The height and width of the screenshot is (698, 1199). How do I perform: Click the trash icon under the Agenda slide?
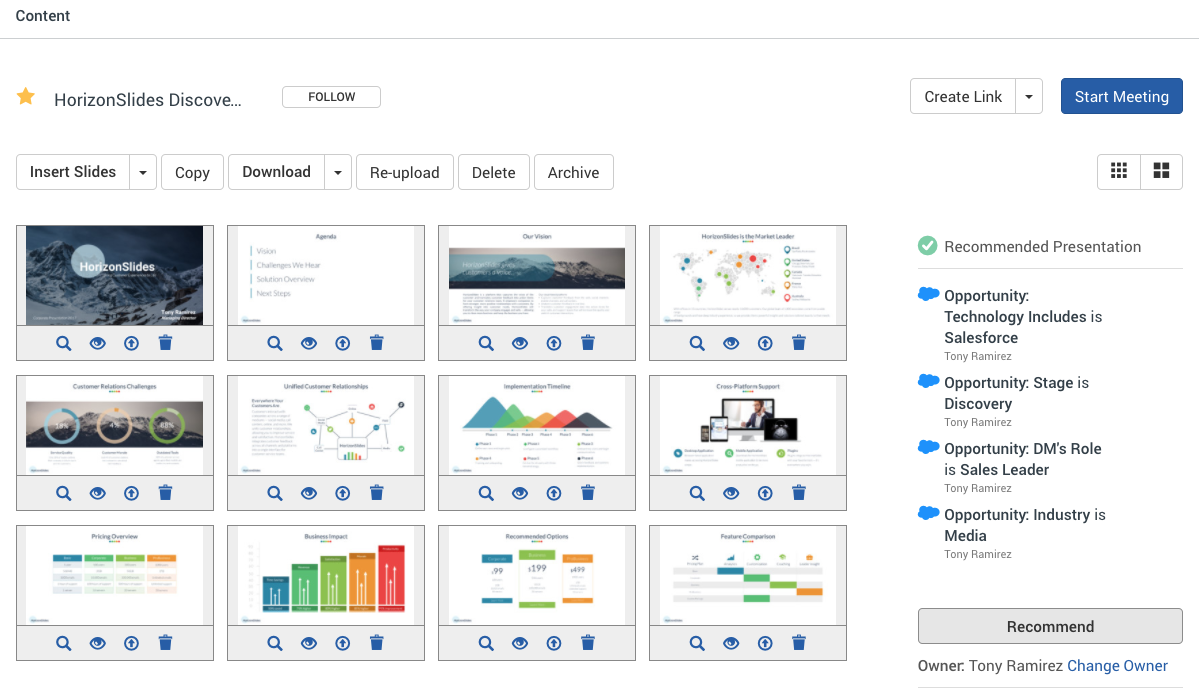pos(377,343)
